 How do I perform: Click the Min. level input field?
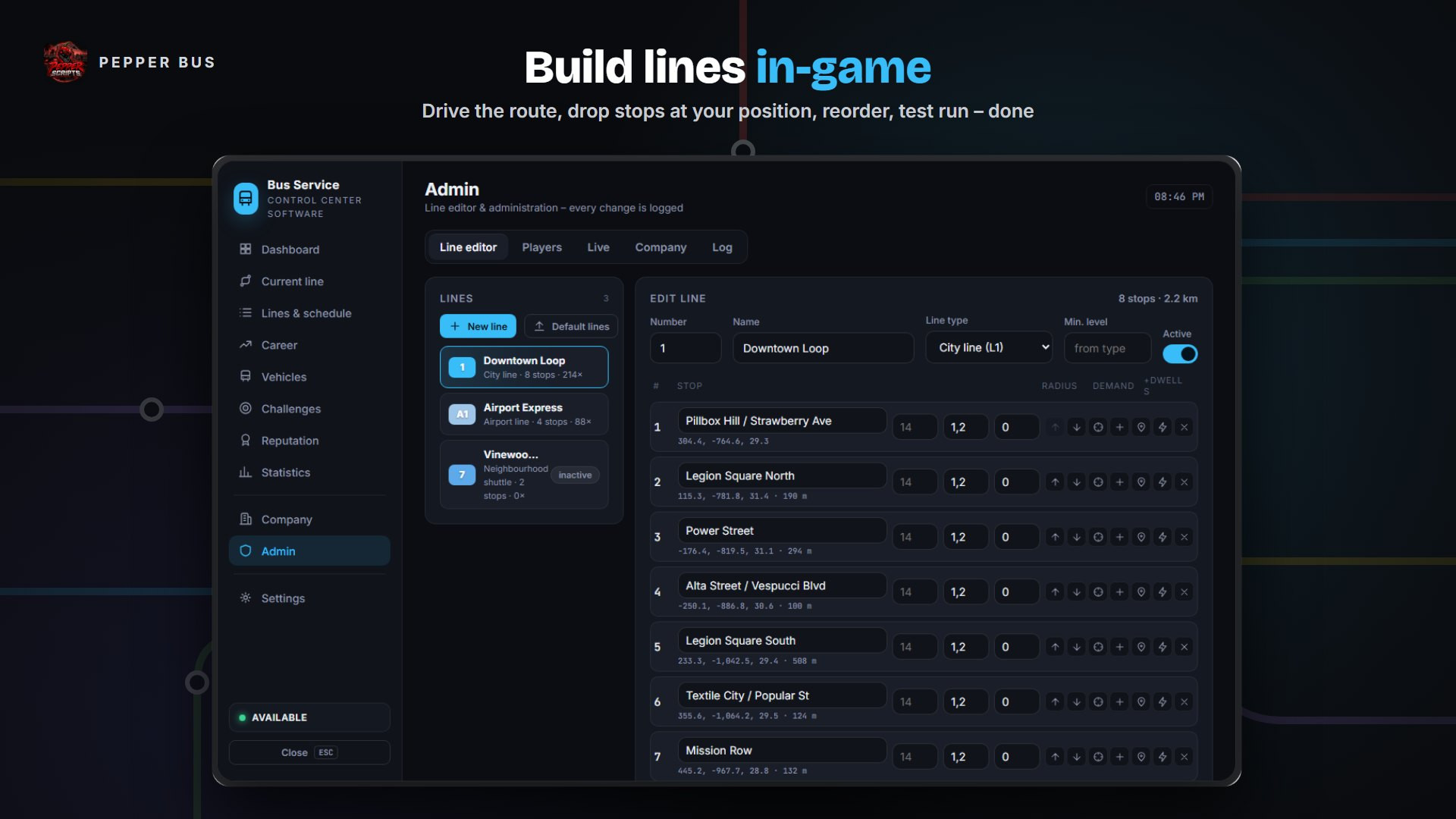point(1107,348)
